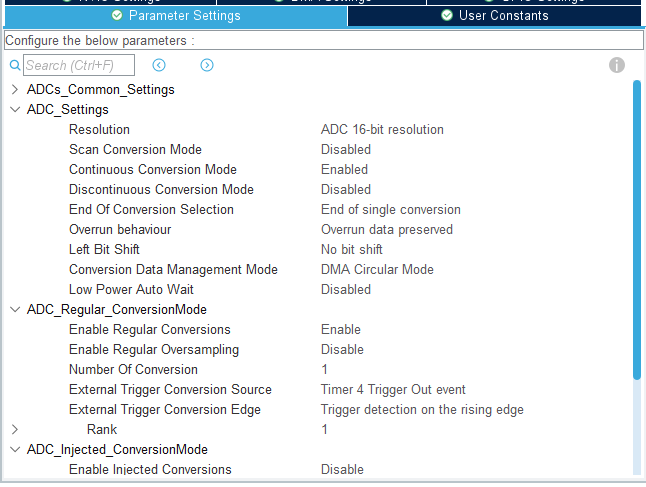Select Scan Conversion Mode parameter label
Image resolution: width=646 pixels, height=487 pixels.
[x=136, y=150]
